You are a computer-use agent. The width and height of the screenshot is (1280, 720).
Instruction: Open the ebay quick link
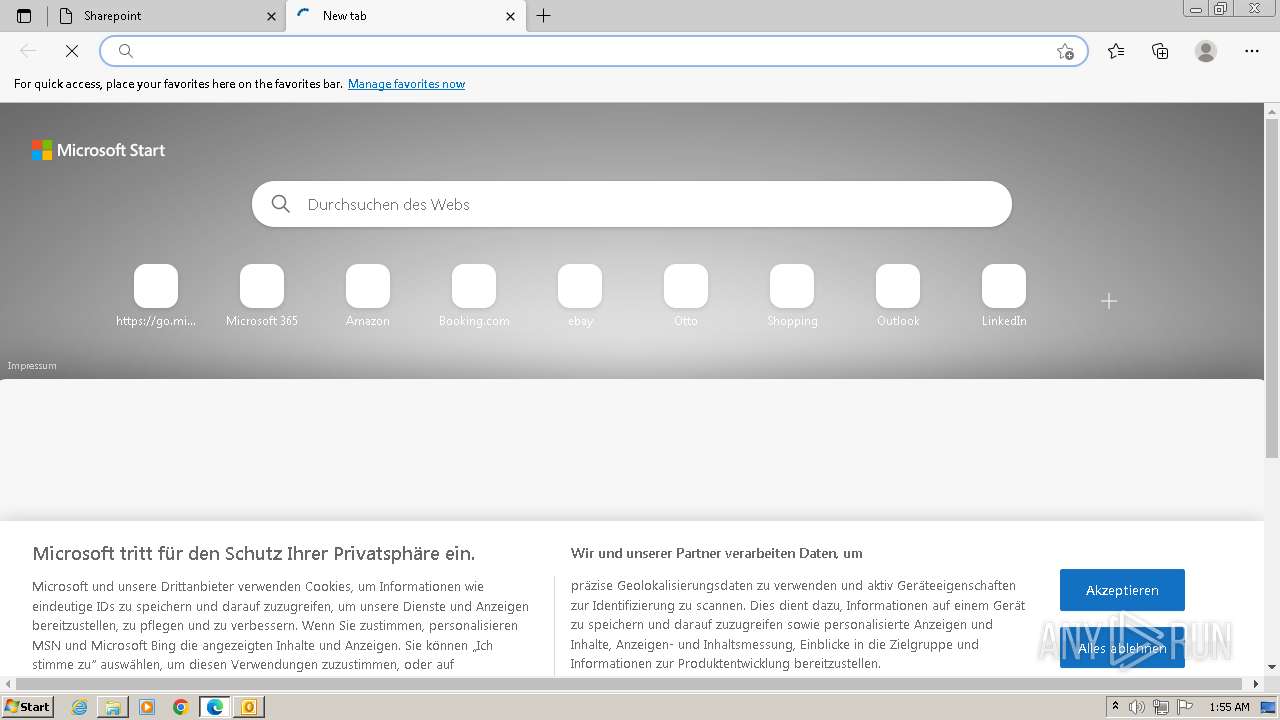(580, 296)
